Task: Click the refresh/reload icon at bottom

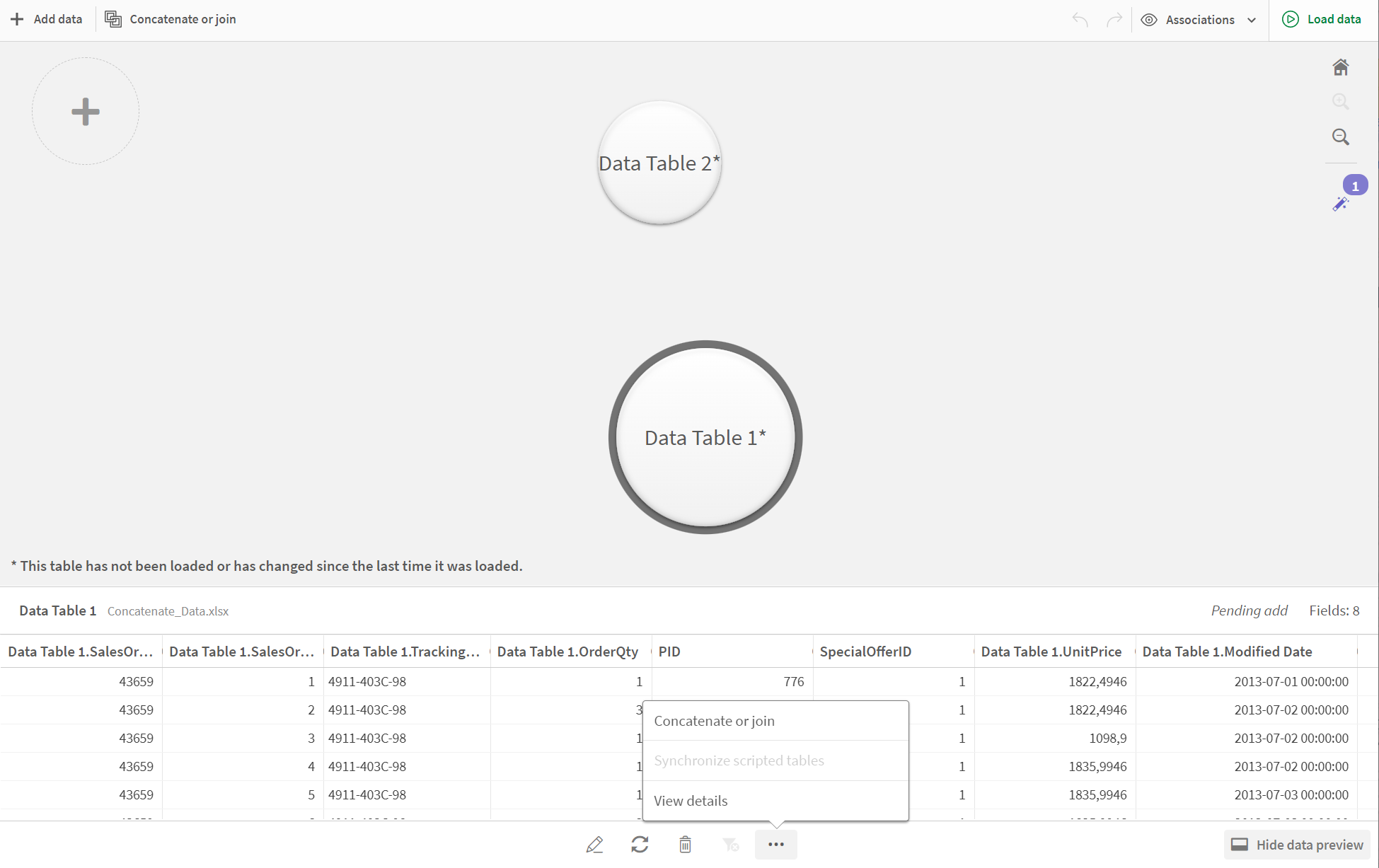Action: (x=640, y=844)
